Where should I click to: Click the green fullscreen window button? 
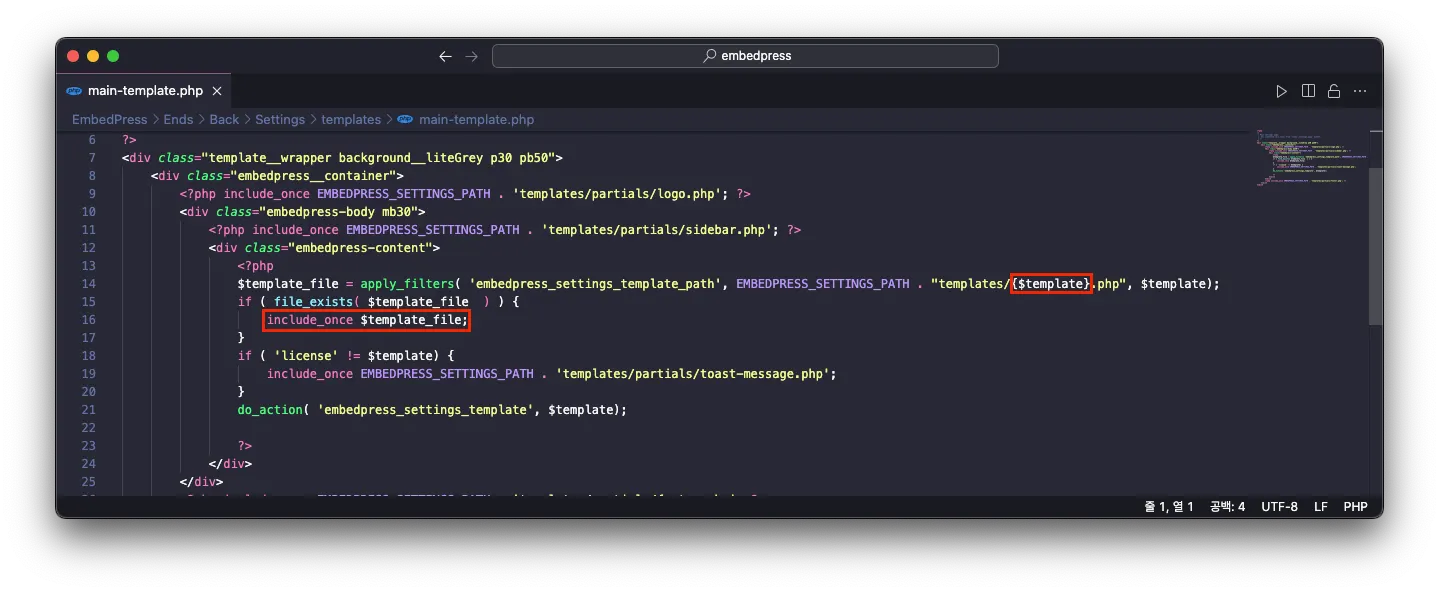(x=113, y=56)
